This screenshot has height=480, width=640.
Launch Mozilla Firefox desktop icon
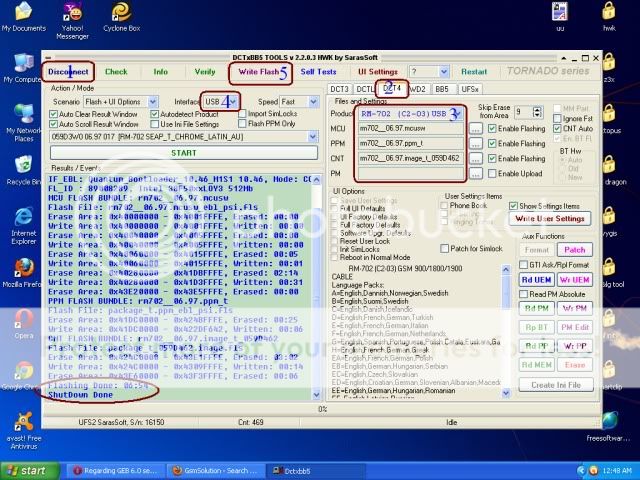click(x=23, y=273)
